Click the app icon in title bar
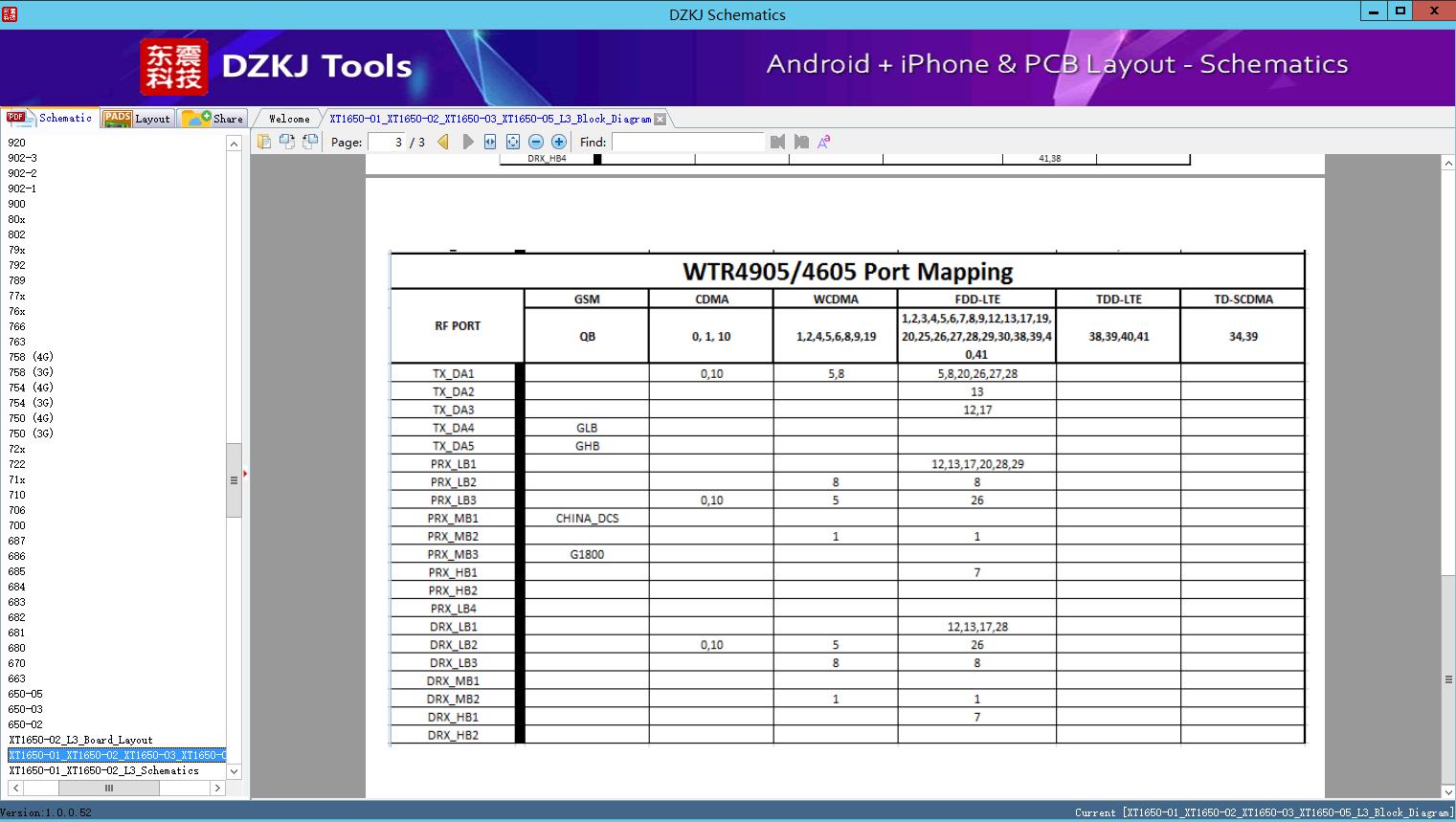This screenshot has height=822, width=1456. tap(10, 14)
